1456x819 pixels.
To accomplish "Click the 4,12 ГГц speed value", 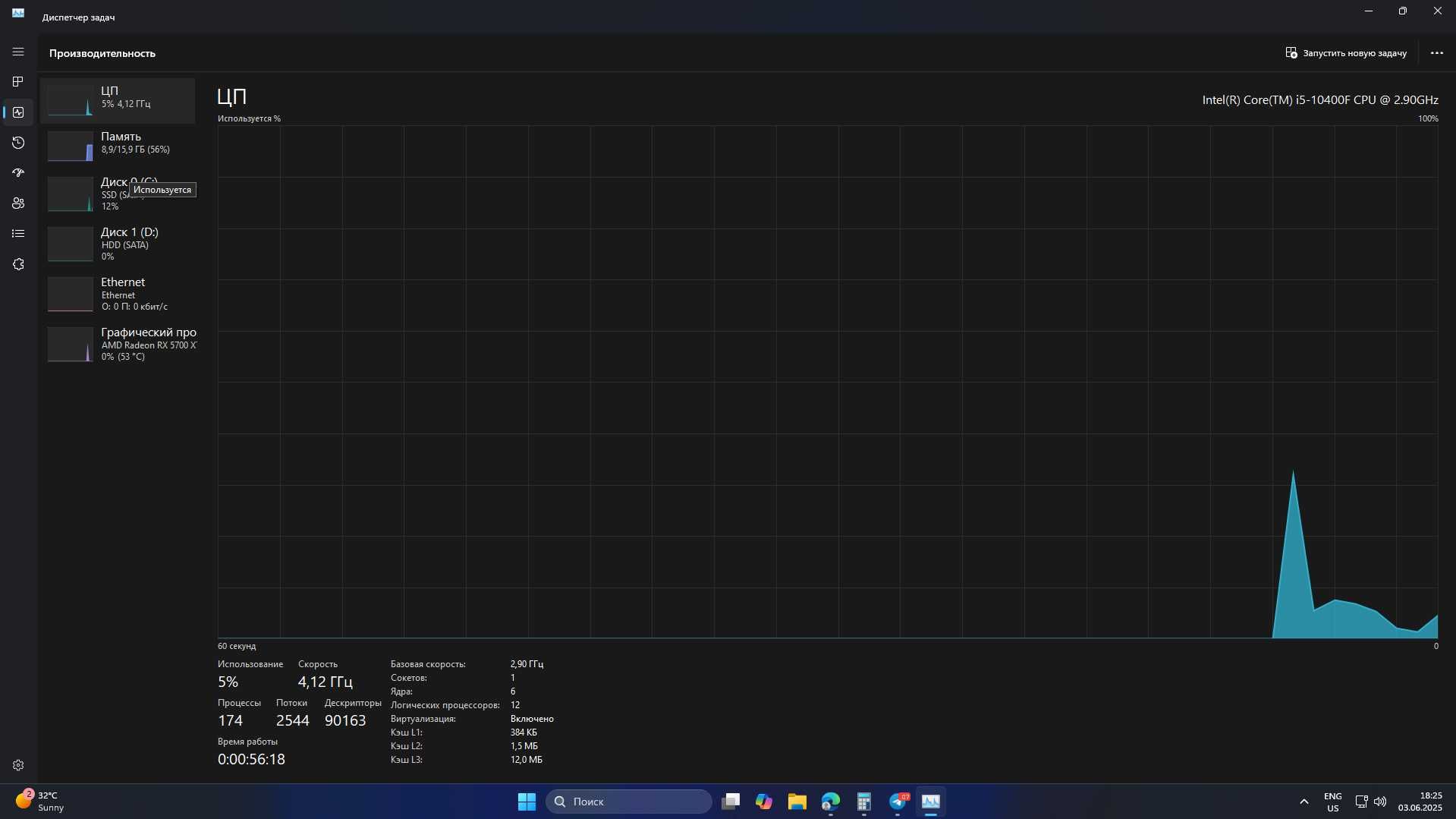I will coord(325,682).
